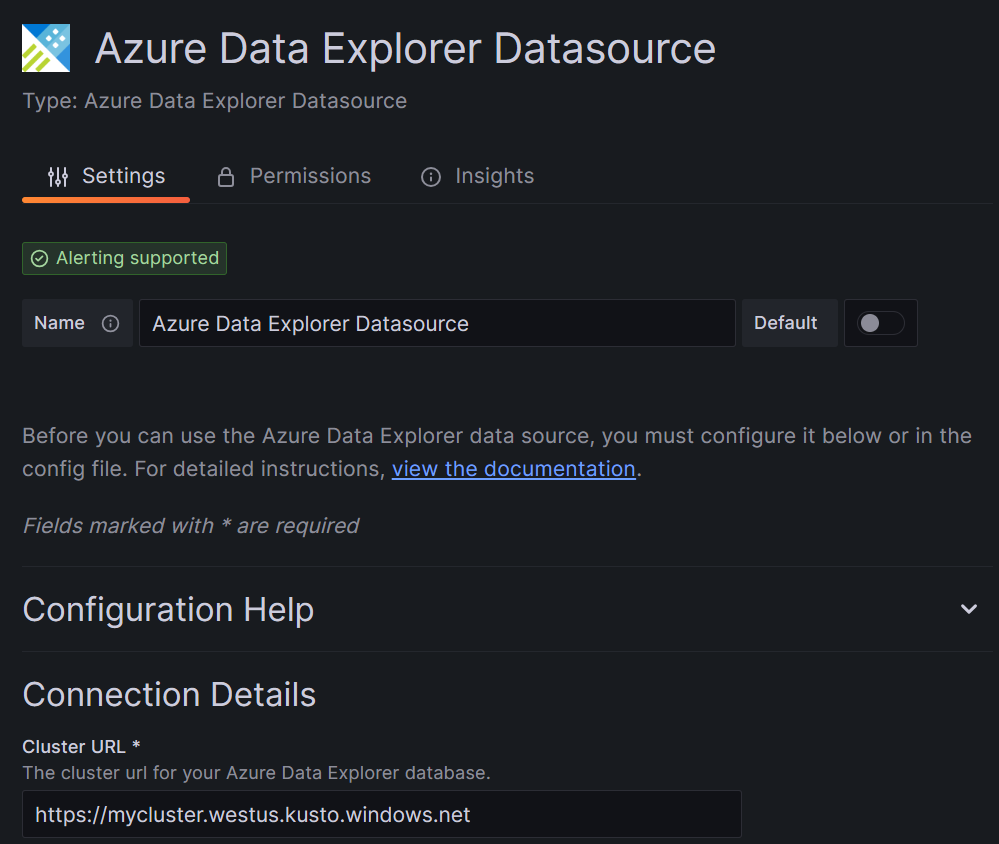The width and height of the screenshot is (999, 844).
Task: Click the Default label beside the toggle
Action: (788, 322)
